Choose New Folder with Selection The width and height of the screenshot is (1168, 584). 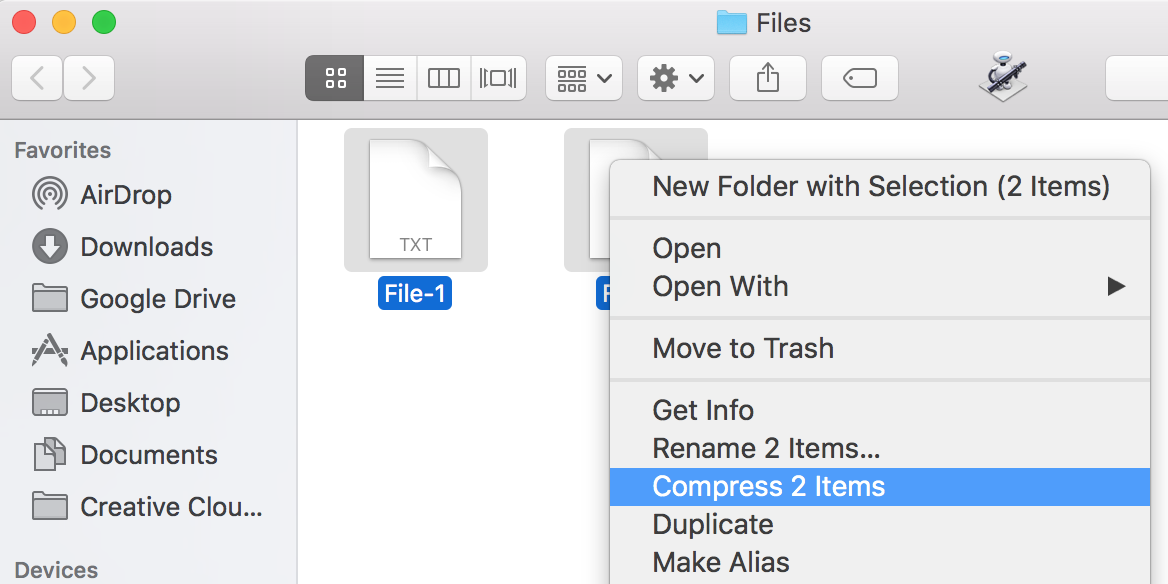point(880,187)
